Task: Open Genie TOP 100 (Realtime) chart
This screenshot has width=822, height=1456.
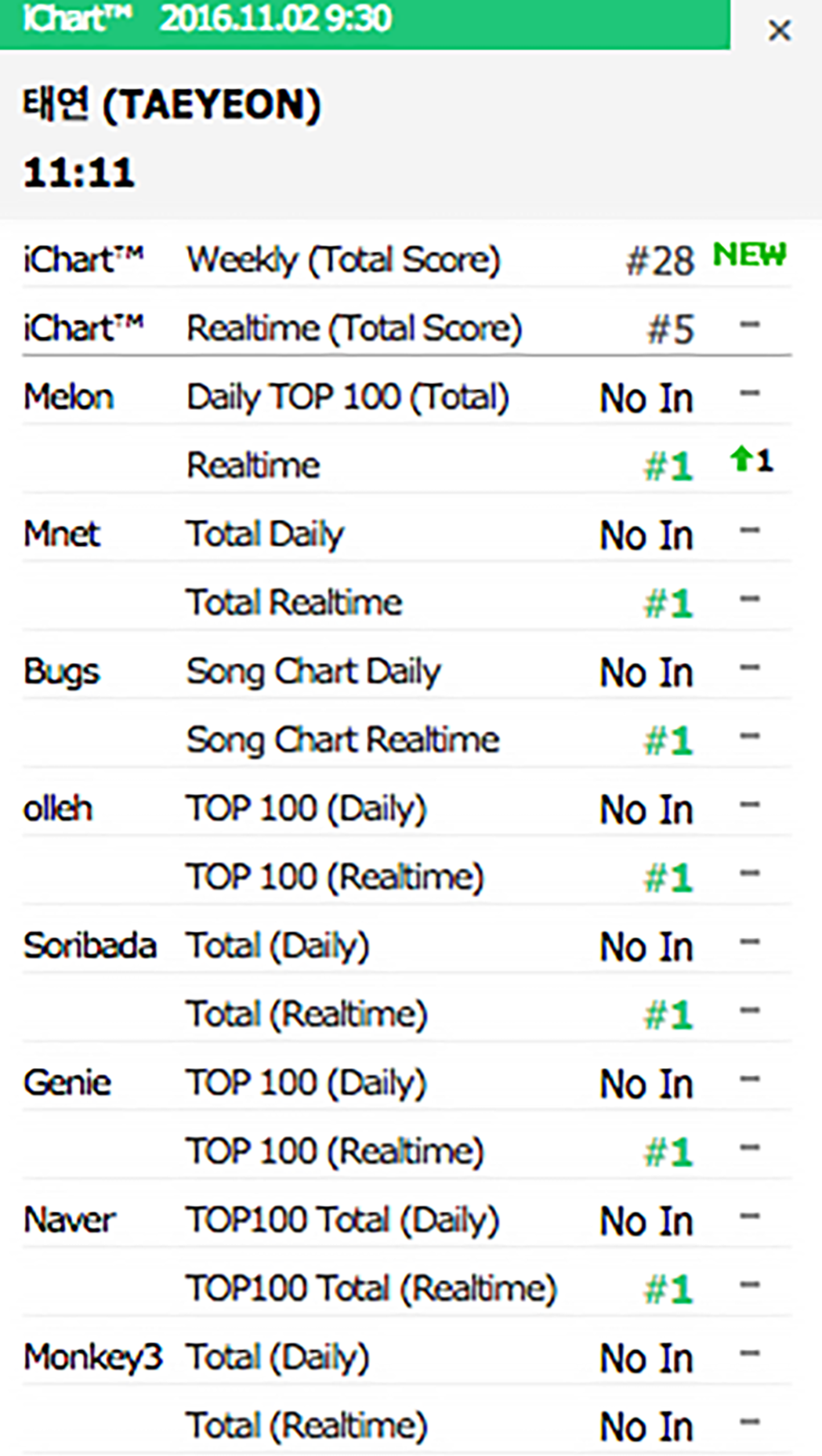Action: [335, 1151]
